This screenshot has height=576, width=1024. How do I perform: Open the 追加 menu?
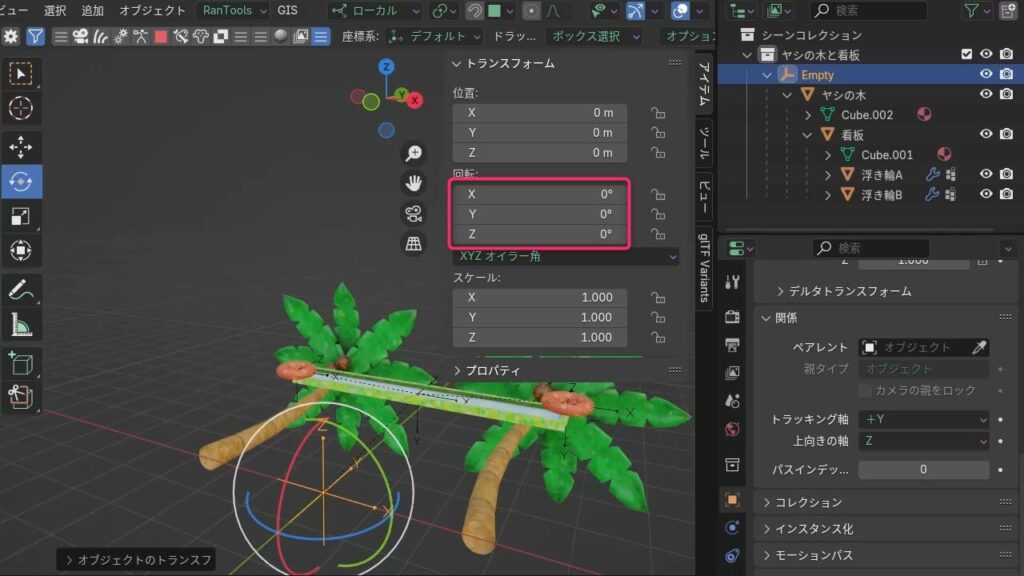coord(92,10)
